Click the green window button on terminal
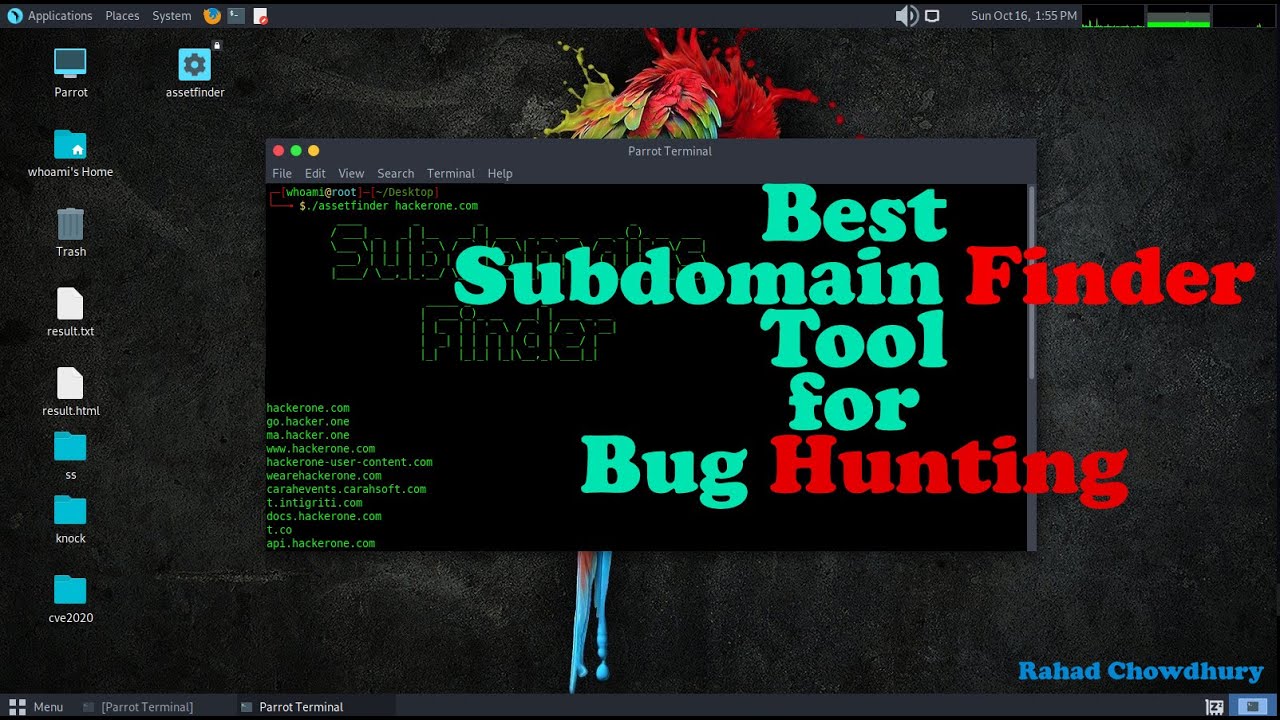 [x=296, y=151]
